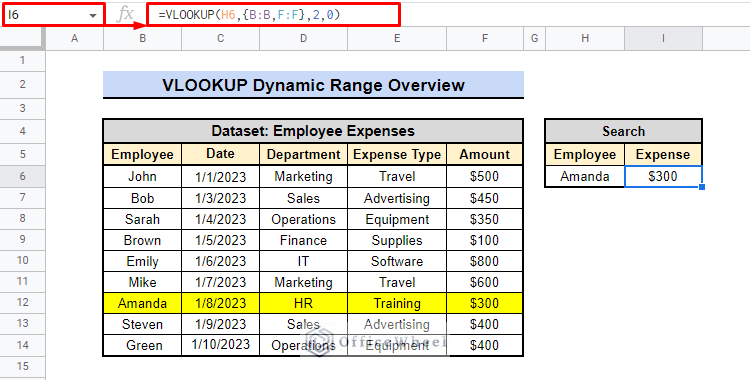Select row 12 header

22,302
